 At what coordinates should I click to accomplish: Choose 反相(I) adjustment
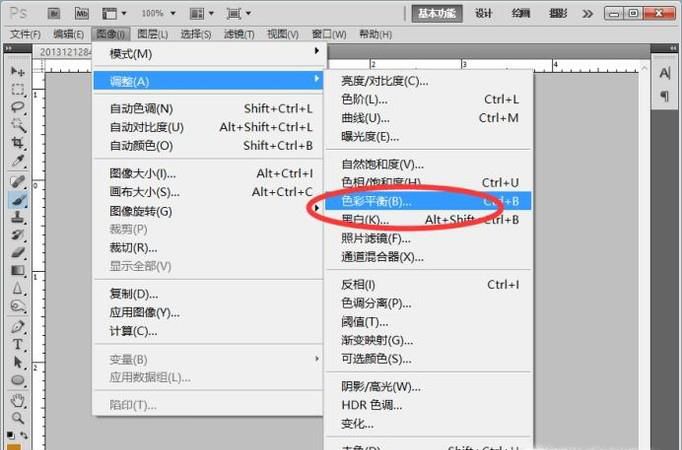428,285
